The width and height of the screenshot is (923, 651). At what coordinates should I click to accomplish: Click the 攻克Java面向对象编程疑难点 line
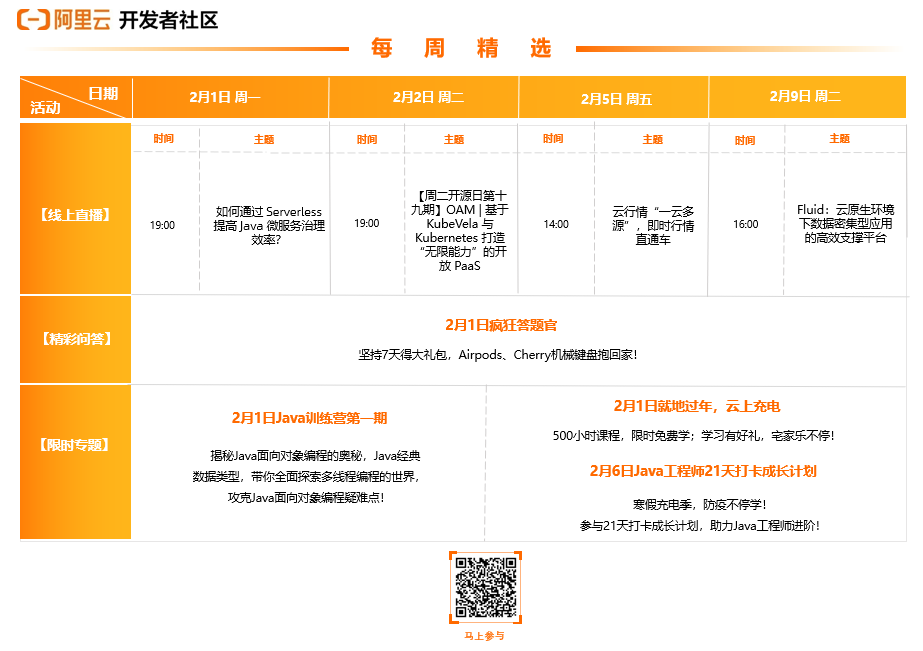[306, 497]
